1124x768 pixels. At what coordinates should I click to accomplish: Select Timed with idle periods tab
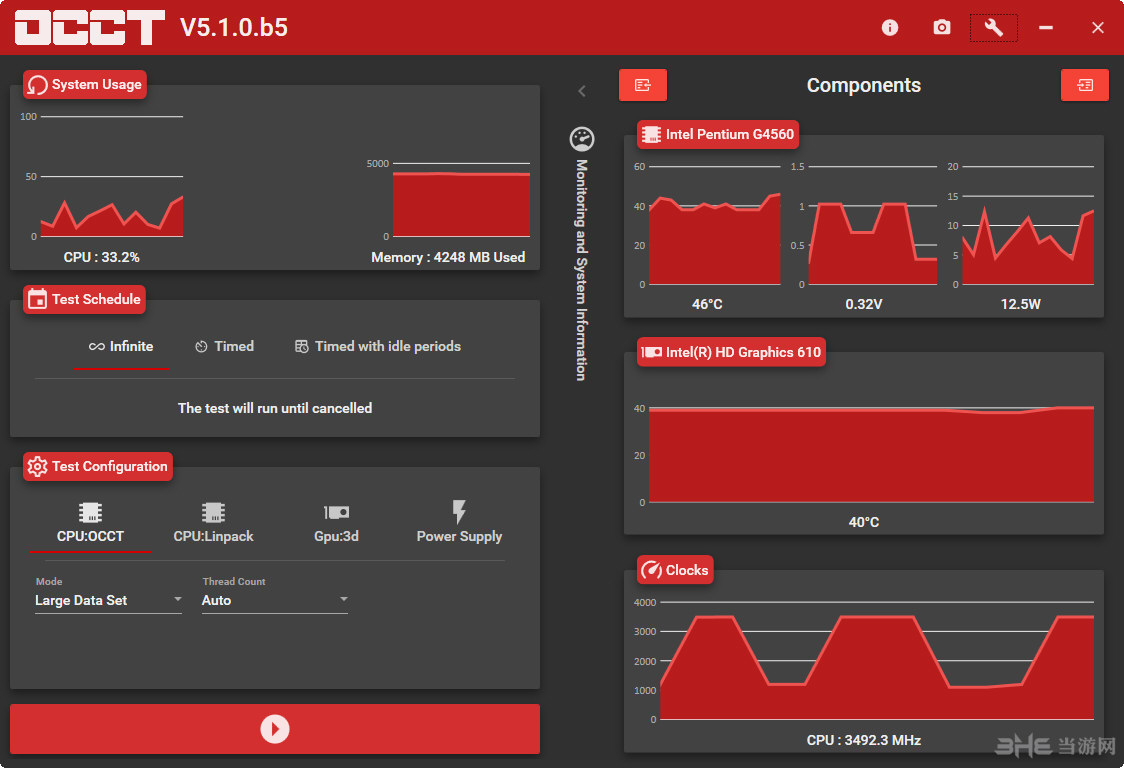[378, 346]
